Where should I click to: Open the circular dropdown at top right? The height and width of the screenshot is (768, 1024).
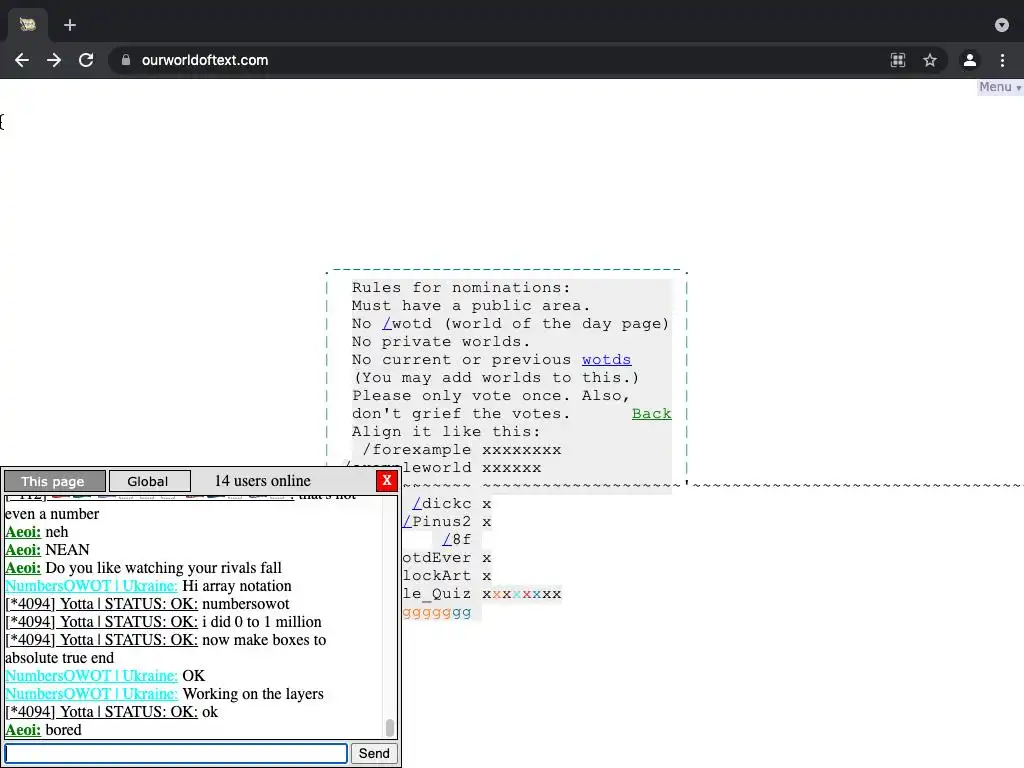coord(1002,25)
